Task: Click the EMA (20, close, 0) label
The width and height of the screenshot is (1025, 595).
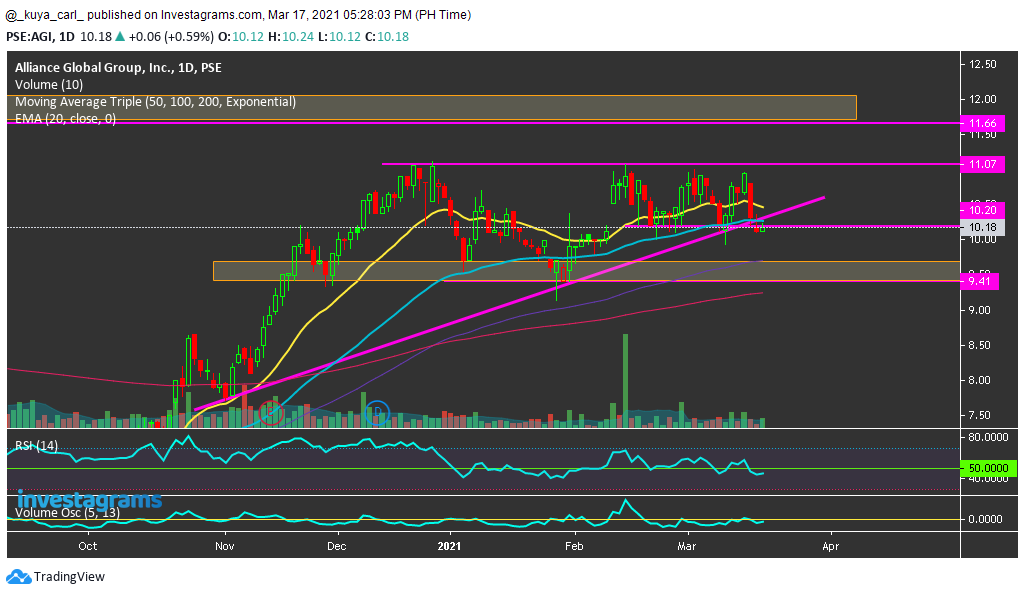Action: [65, 118]
